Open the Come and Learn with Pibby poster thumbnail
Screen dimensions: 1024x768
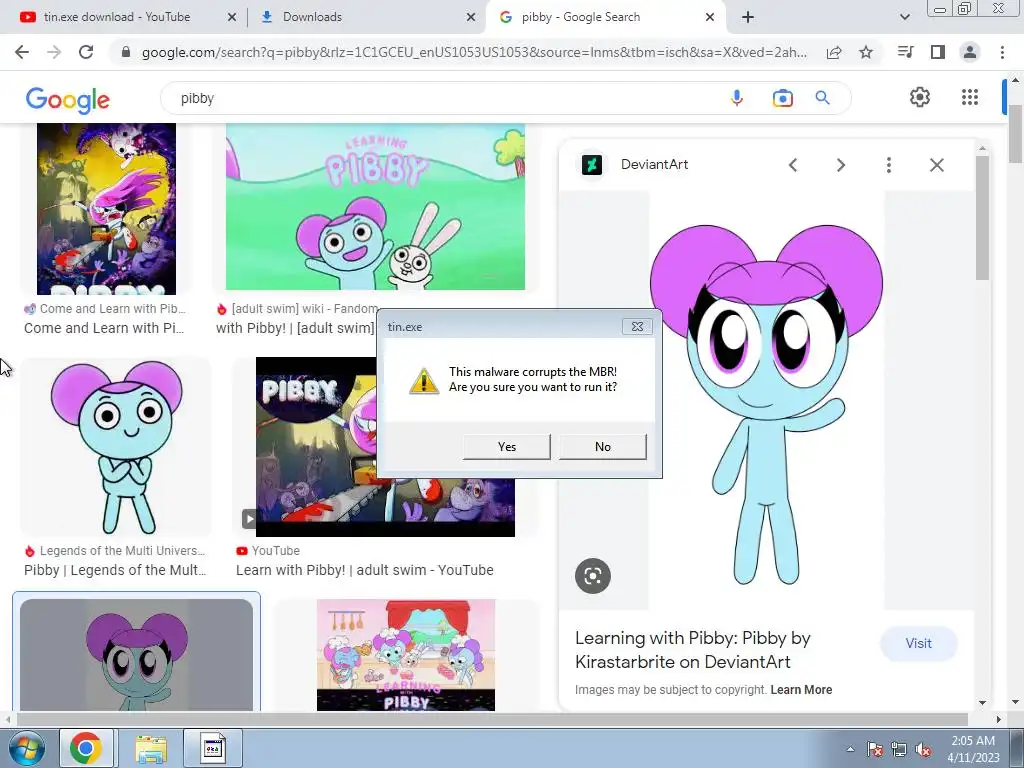106,209
